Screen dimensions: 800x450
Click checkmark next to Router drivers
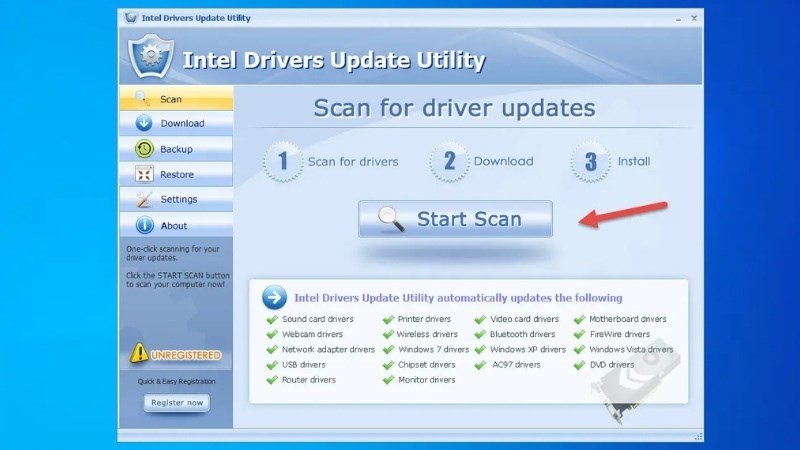[272, 380]
